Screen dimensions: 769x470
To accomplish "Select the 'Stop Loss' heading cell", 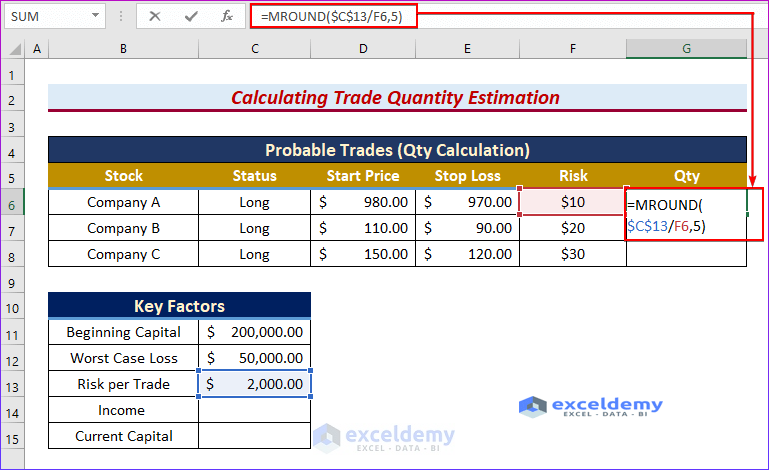I will [x=467, y=176].
